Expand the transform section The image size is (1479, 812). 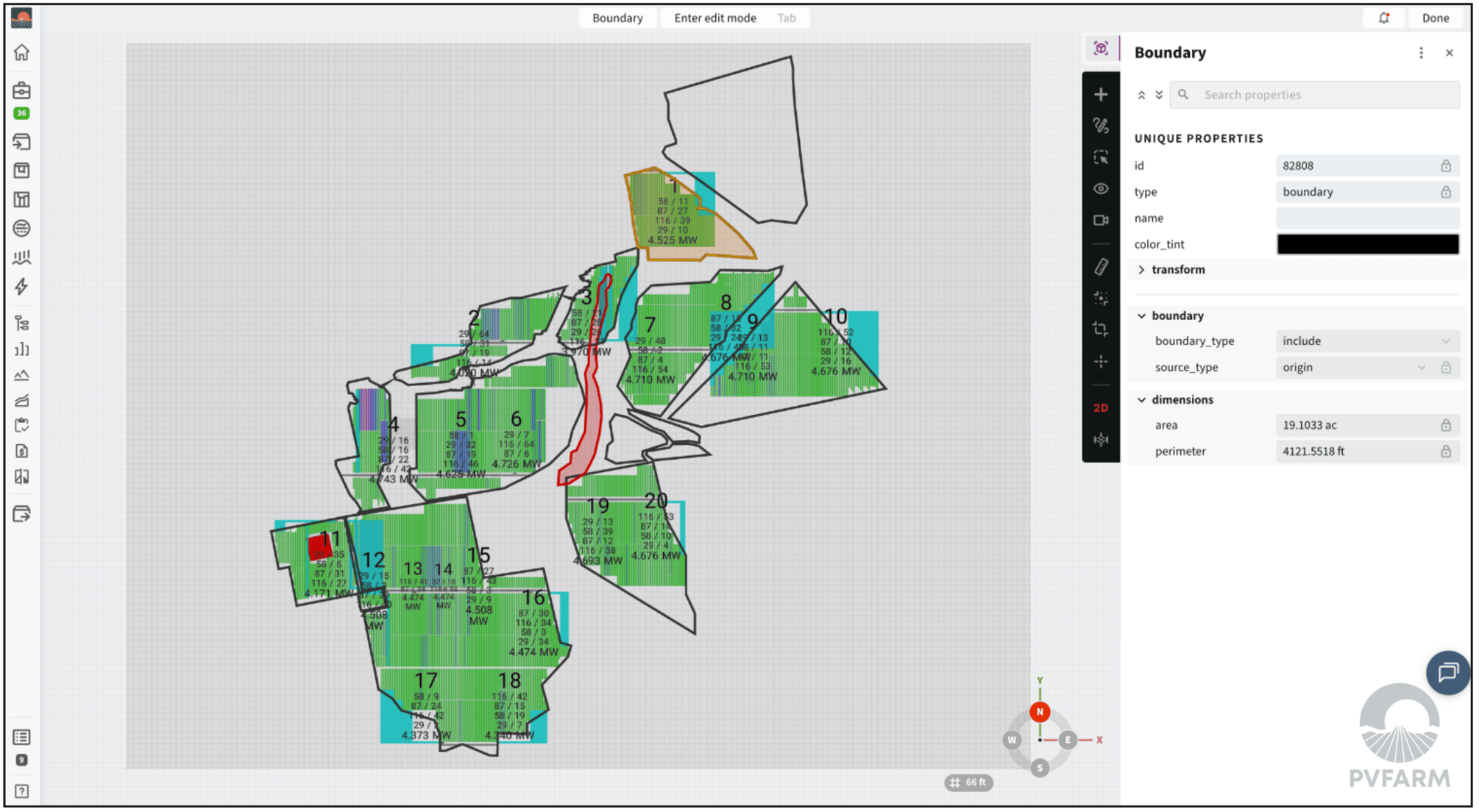[x=1141, y=270]
